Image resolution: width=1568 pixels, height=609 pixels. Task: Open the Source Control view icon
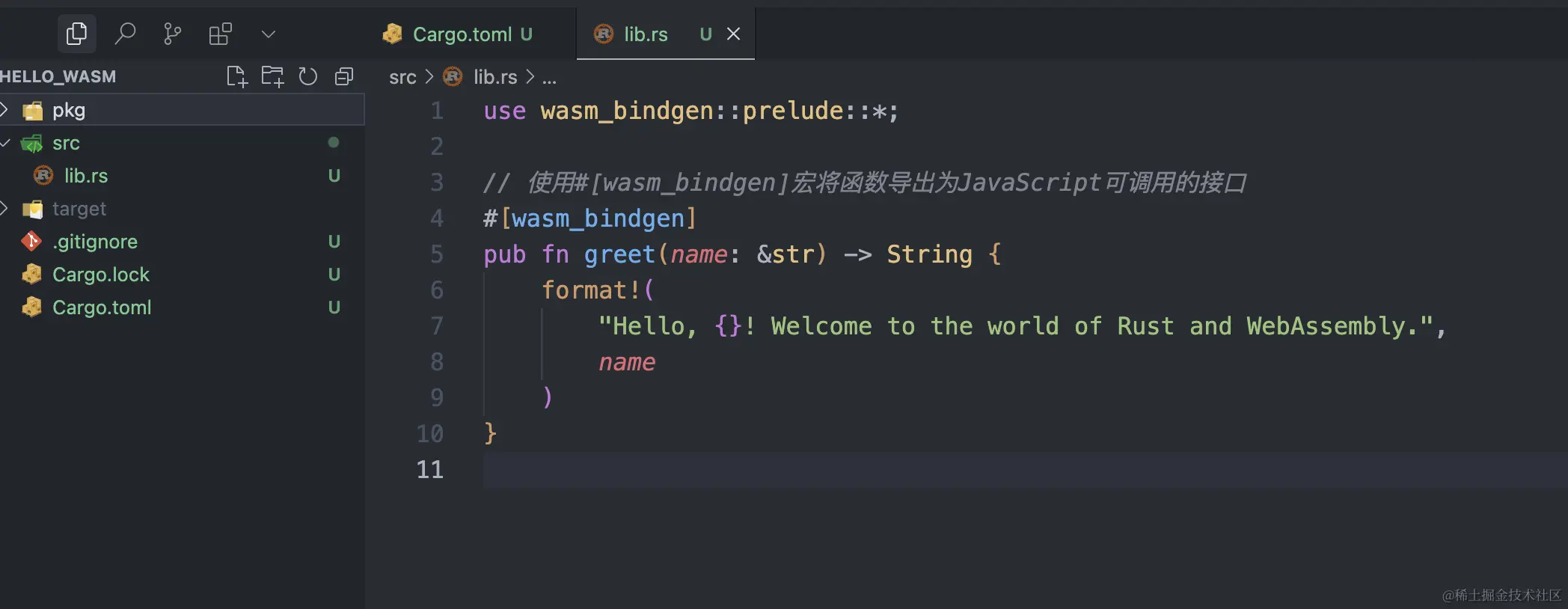pos(172,34)
